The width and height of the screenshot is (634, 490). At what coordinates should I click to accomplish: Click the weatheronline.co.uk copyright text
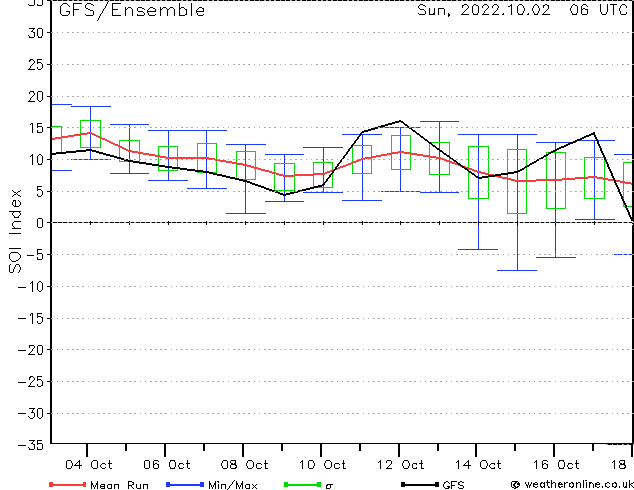(572, 484)
